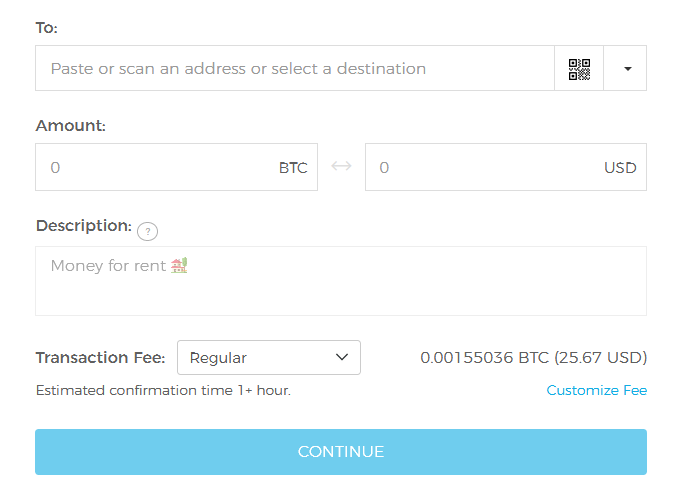Click the BTC currency unit label
Viewport: 687px width, 493px height.
coord(293,168)
